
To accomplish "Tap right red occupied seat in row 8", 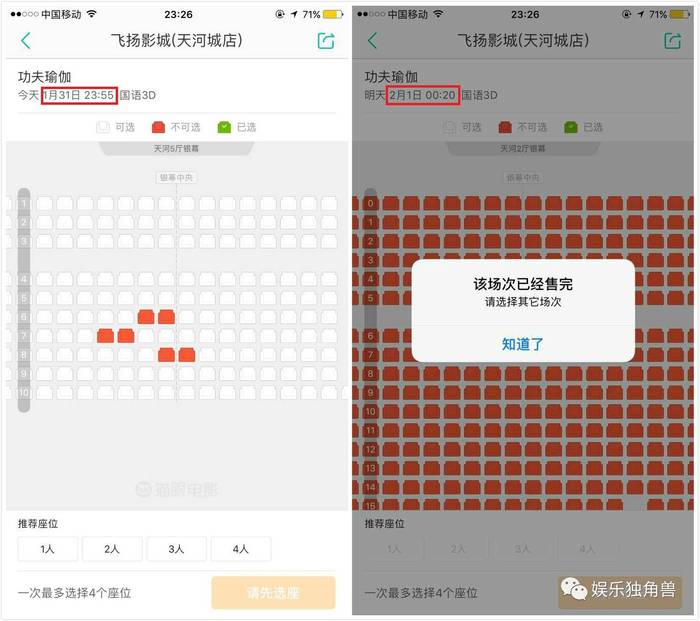I will [x=187, y=355].
